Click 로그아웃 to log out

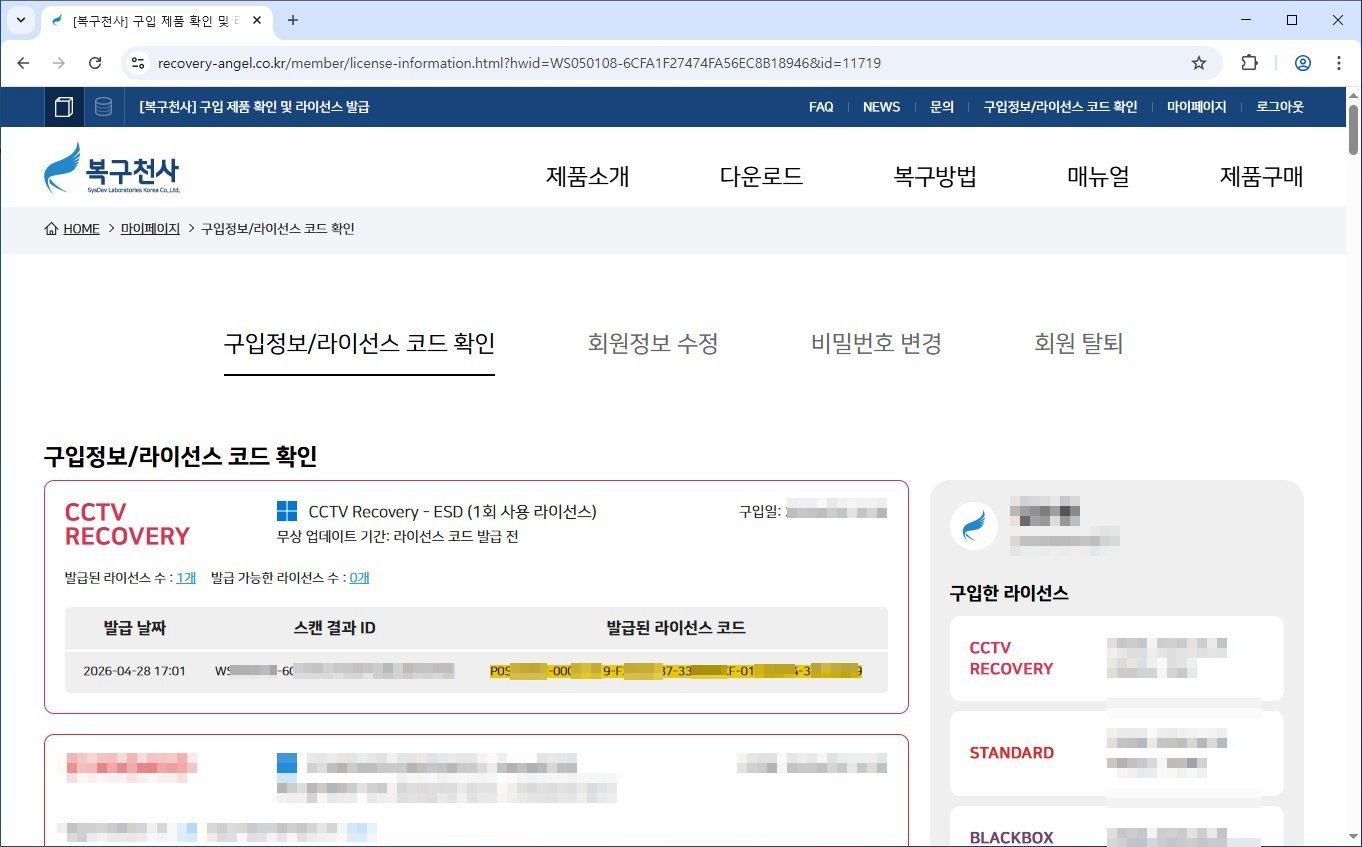pos(1280,107)
